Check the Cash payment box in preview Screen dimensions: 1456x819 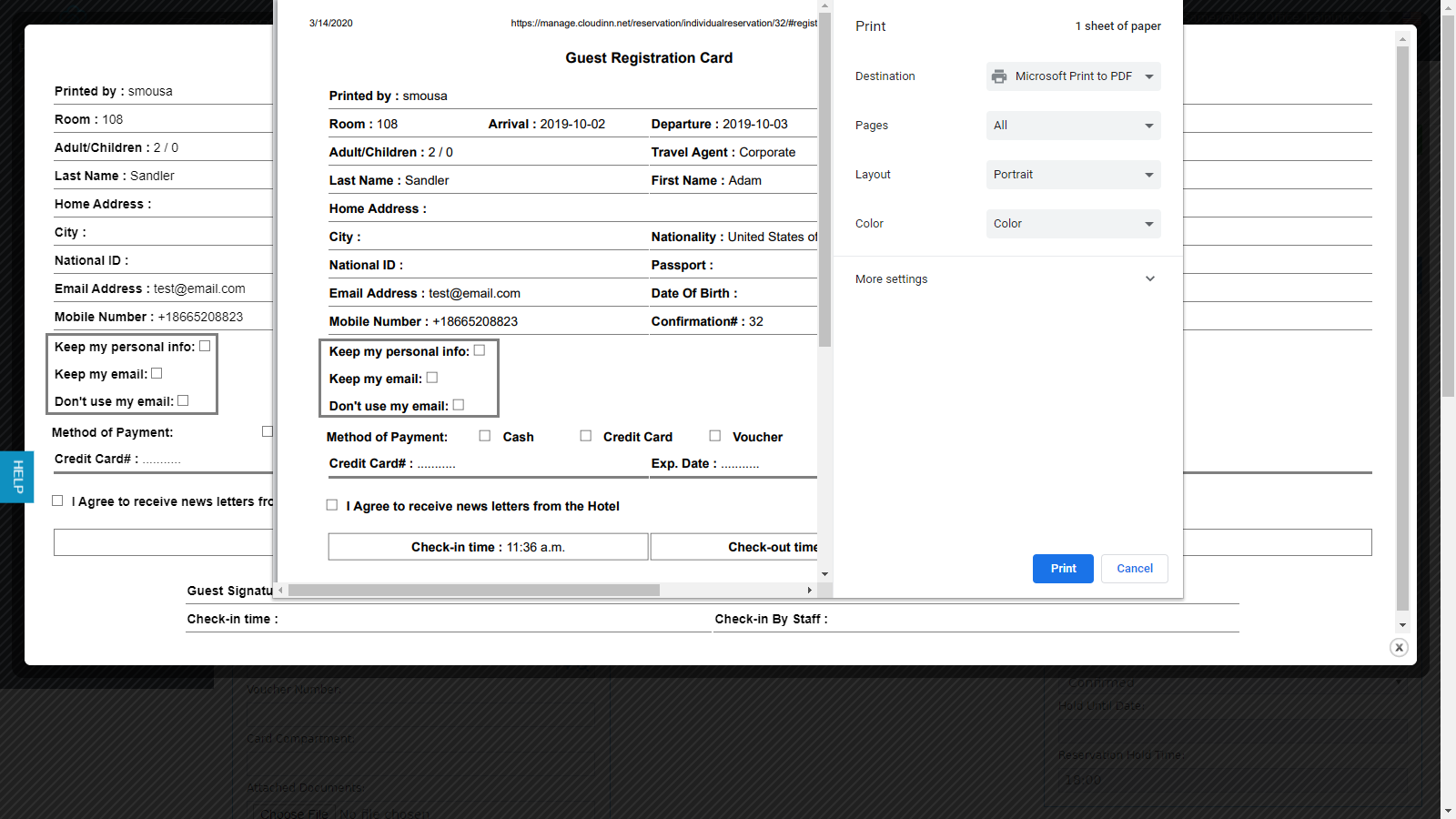(485, 436)
